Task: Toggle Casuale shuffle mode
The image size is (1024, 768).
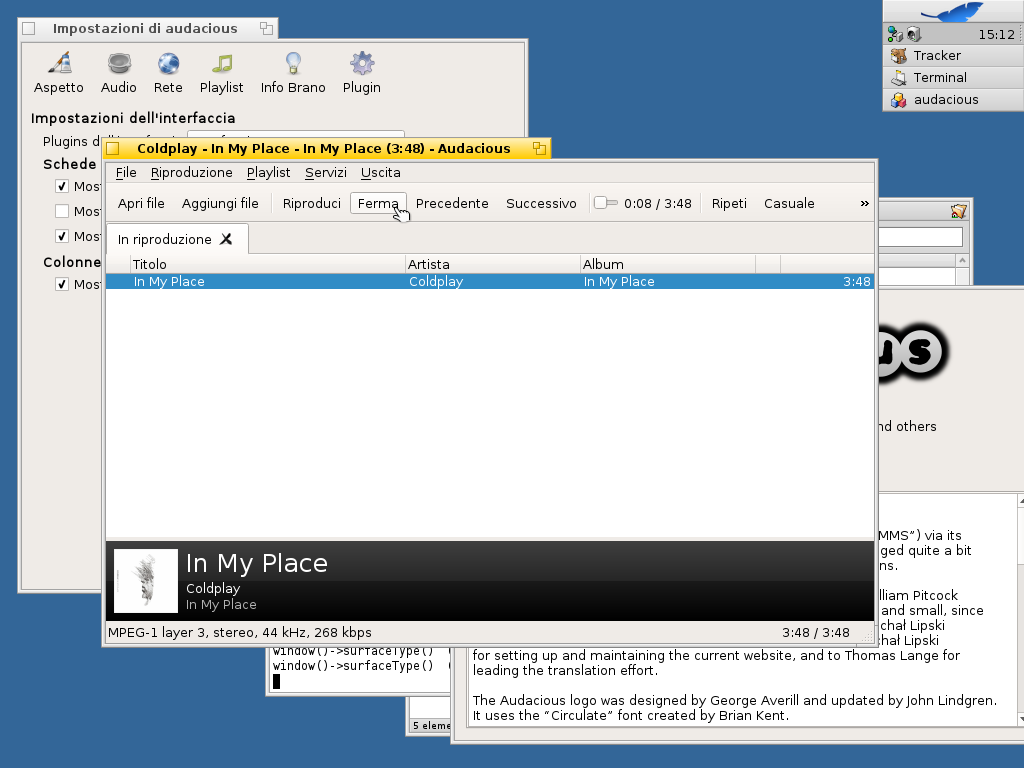Action: [789, 203]
